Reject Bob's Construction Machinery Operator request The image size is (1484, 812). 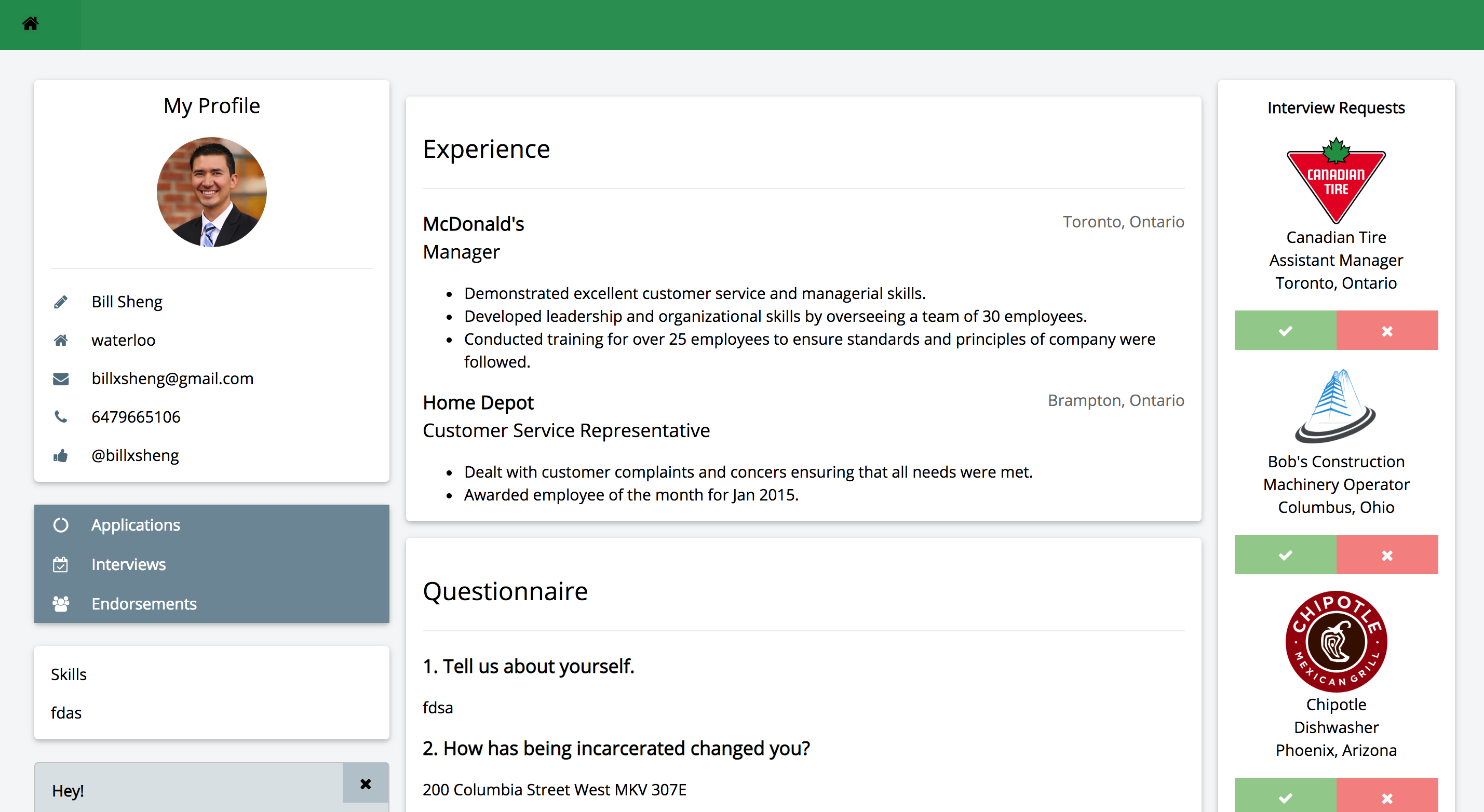point(1386,555)
